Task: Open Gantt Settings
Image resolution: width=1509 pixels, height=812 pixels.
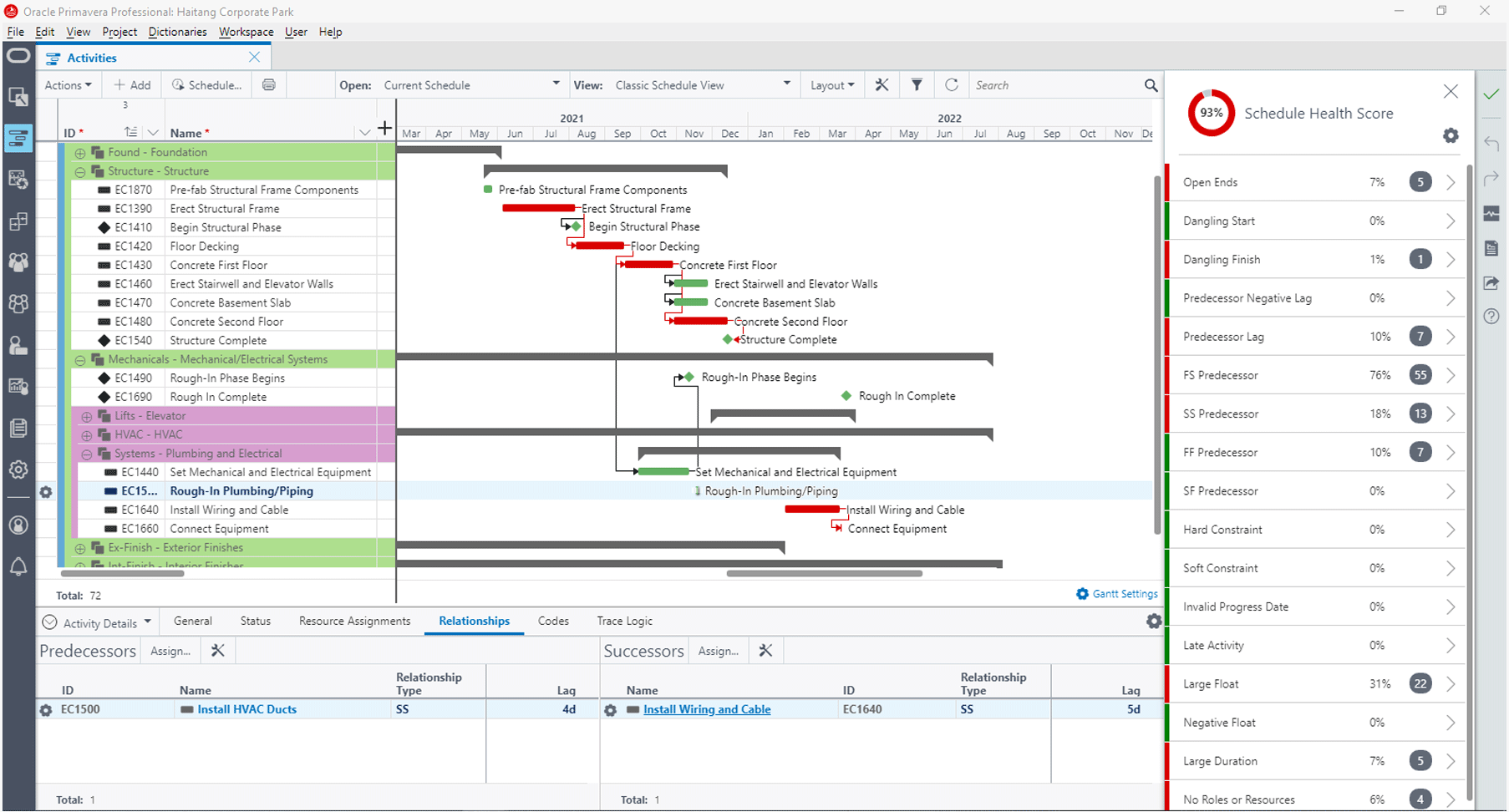Action: [x=1117, y=594]
